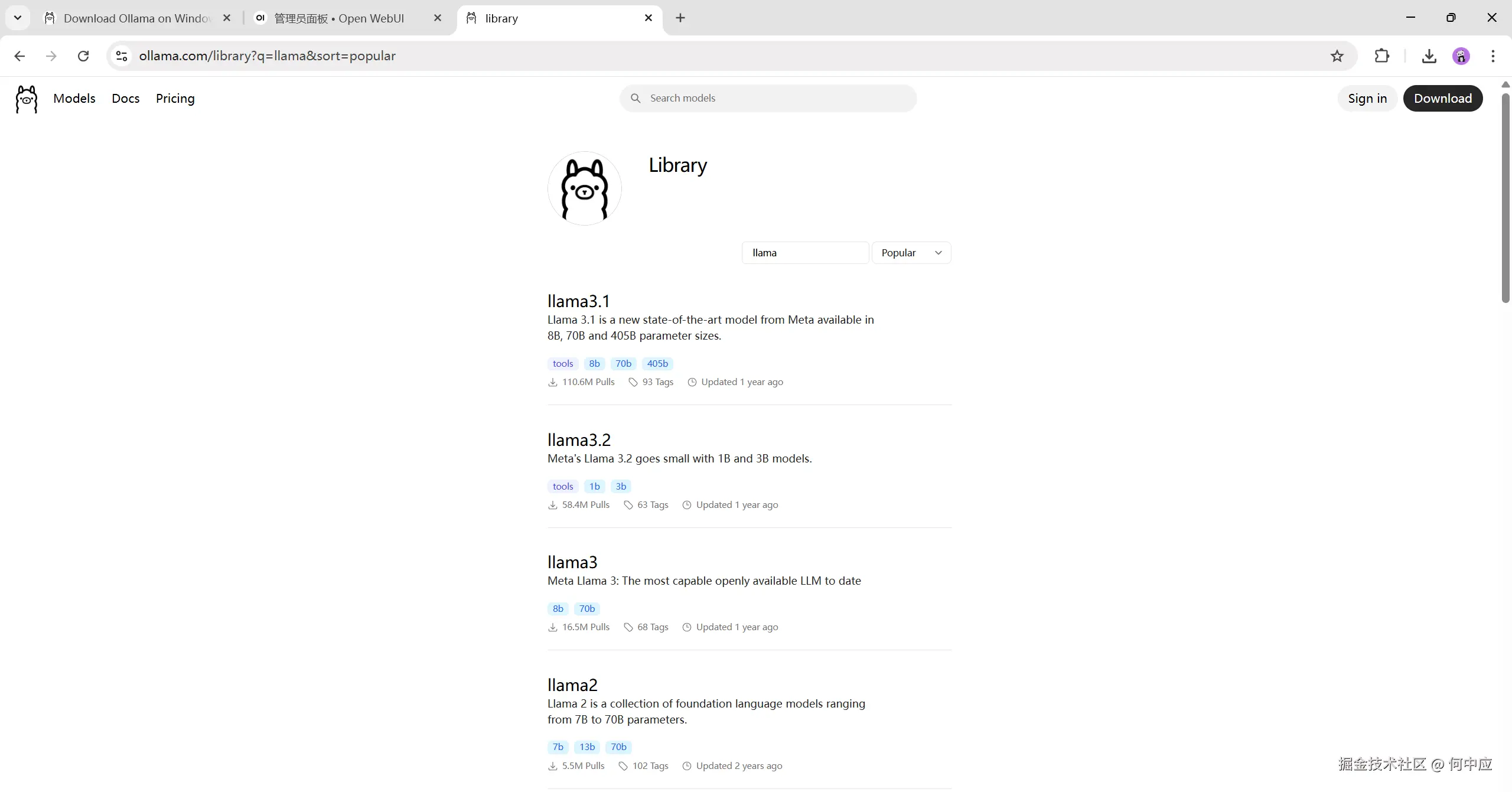Open the browser extensions puzzle icon

[x=1382, y=56]
